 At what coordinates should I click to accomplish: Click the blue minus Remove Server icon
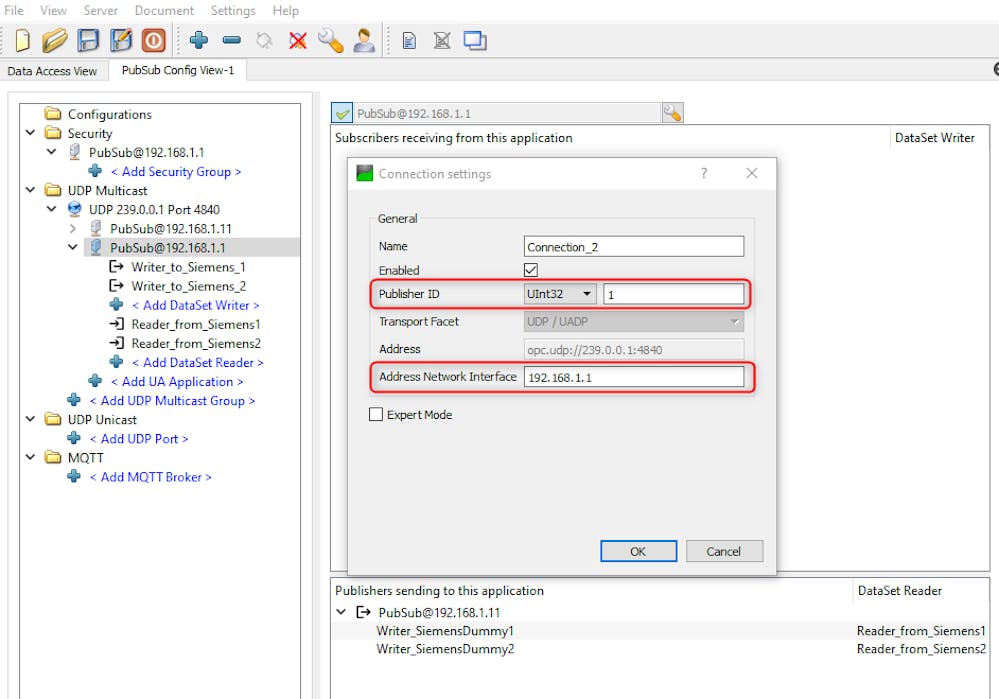(x=232, y=40)
